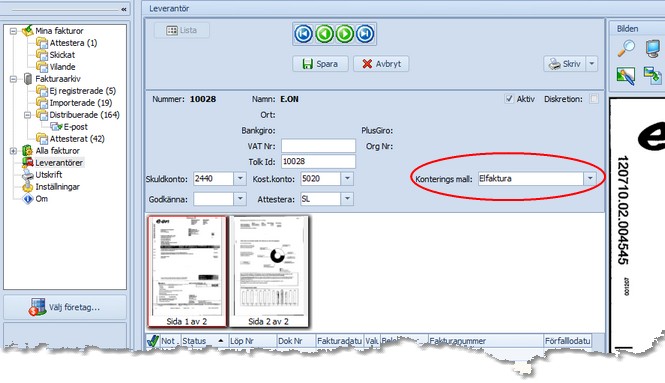The image size is (665, 383).
Task: Toggle the Aktiv checkbox
Action: (509, 99)
